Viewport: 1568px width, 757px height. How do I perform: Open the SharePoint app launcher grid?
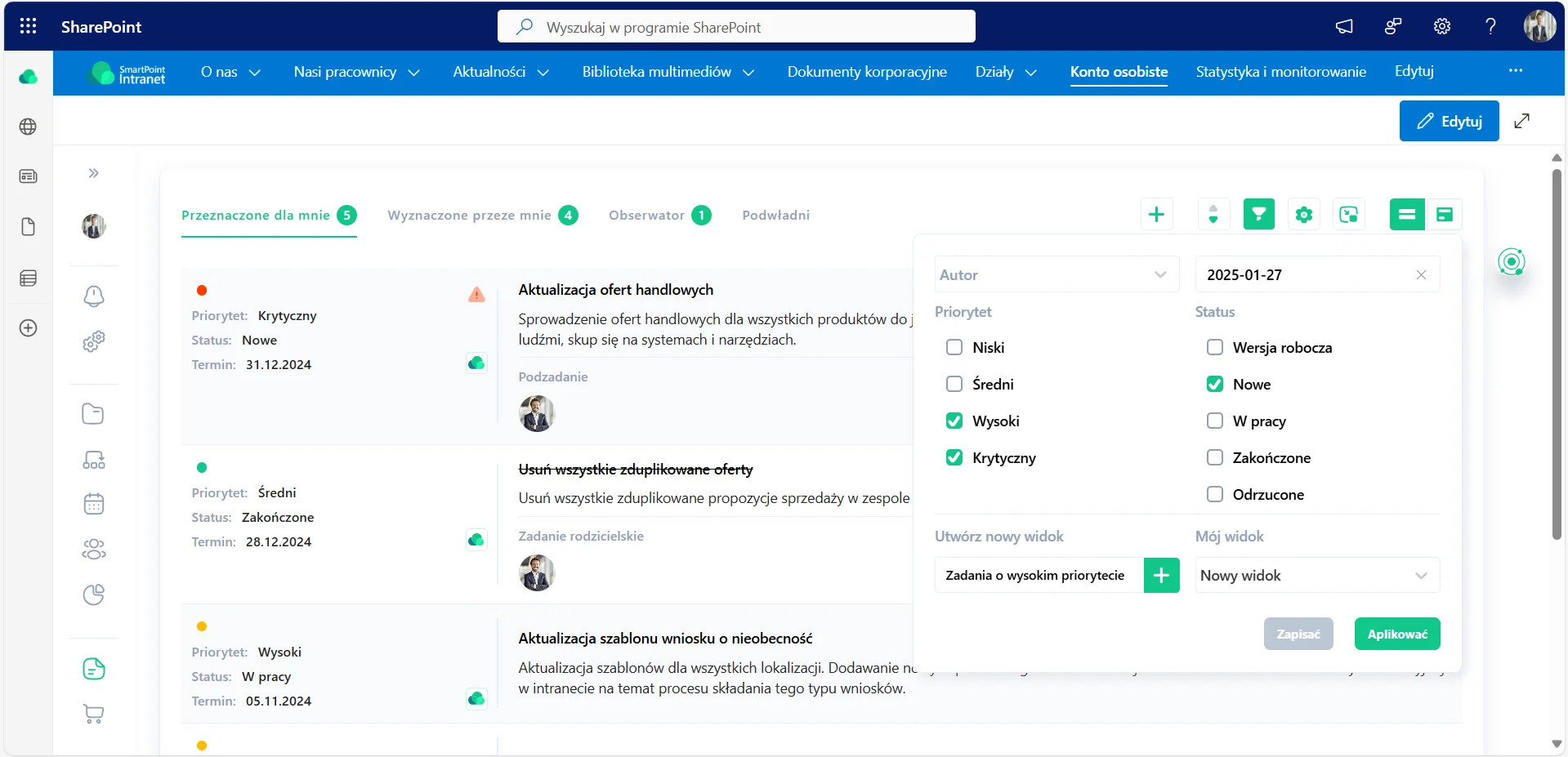(28, 26)
